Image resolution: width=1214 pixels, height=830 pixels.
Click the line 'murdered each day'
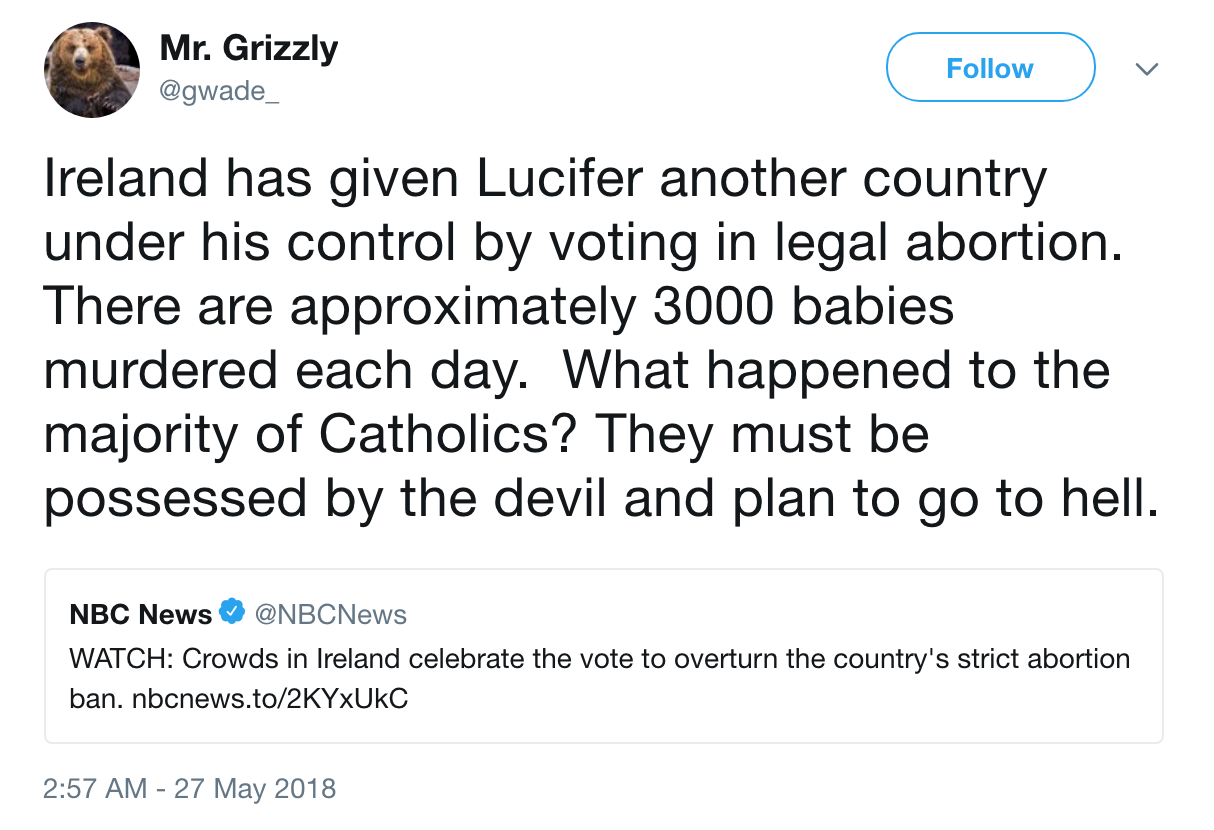[x=285, y=370]
